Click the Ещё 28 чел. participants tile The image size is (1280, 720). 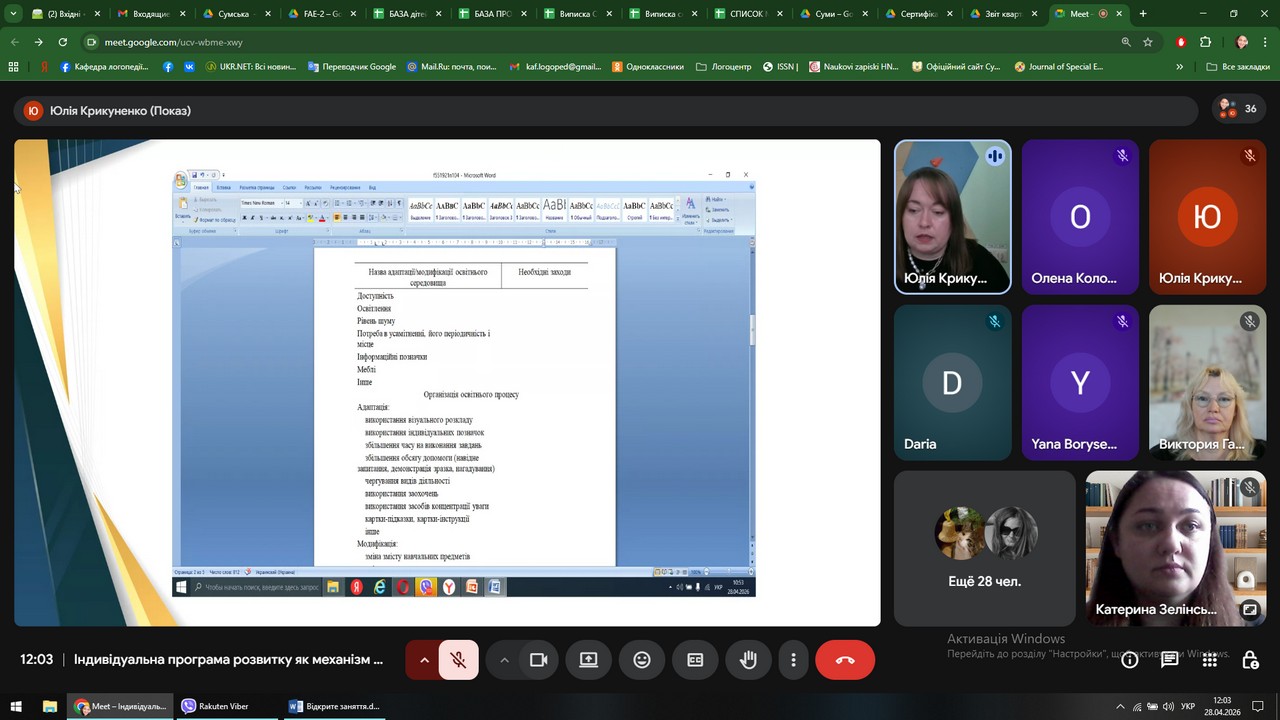(x=984, y=548)
